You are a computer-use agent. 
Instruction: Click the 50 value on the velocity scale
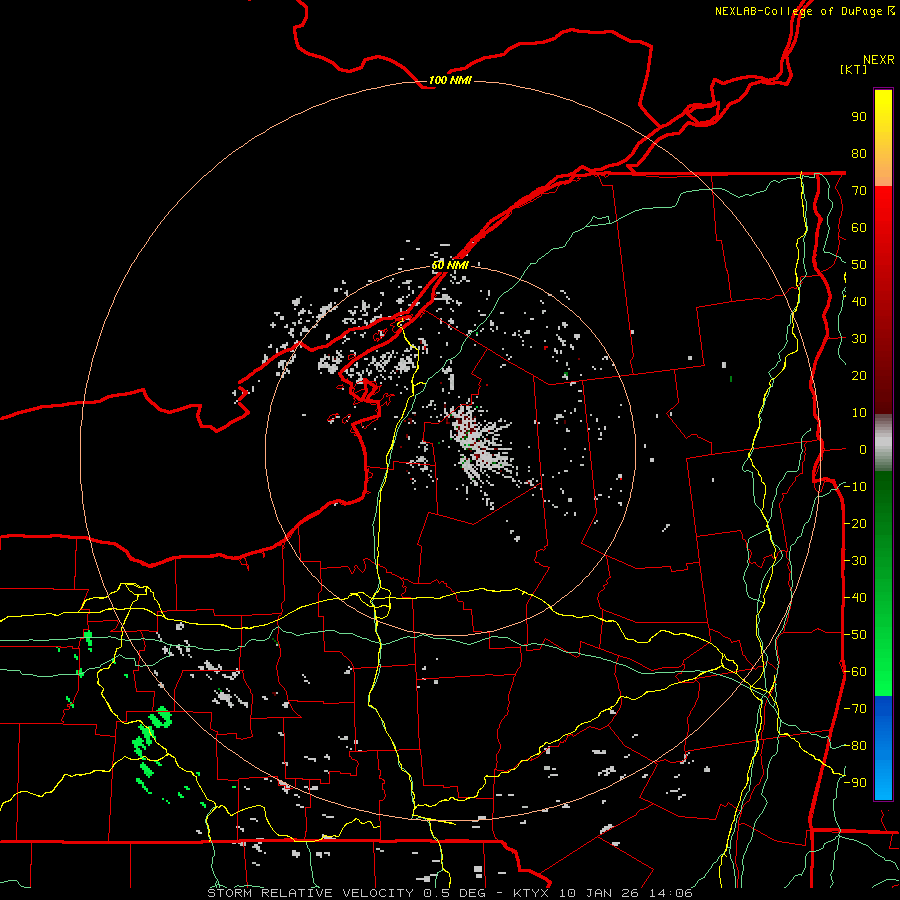(859, 265)
